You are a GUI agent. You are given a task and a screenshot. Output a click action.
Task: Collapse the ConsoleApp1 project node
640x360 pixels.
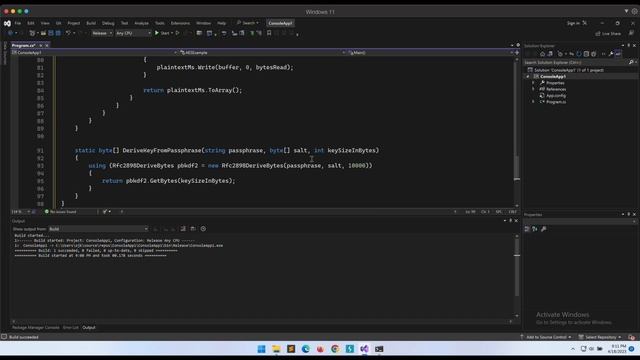click(528, 76)
